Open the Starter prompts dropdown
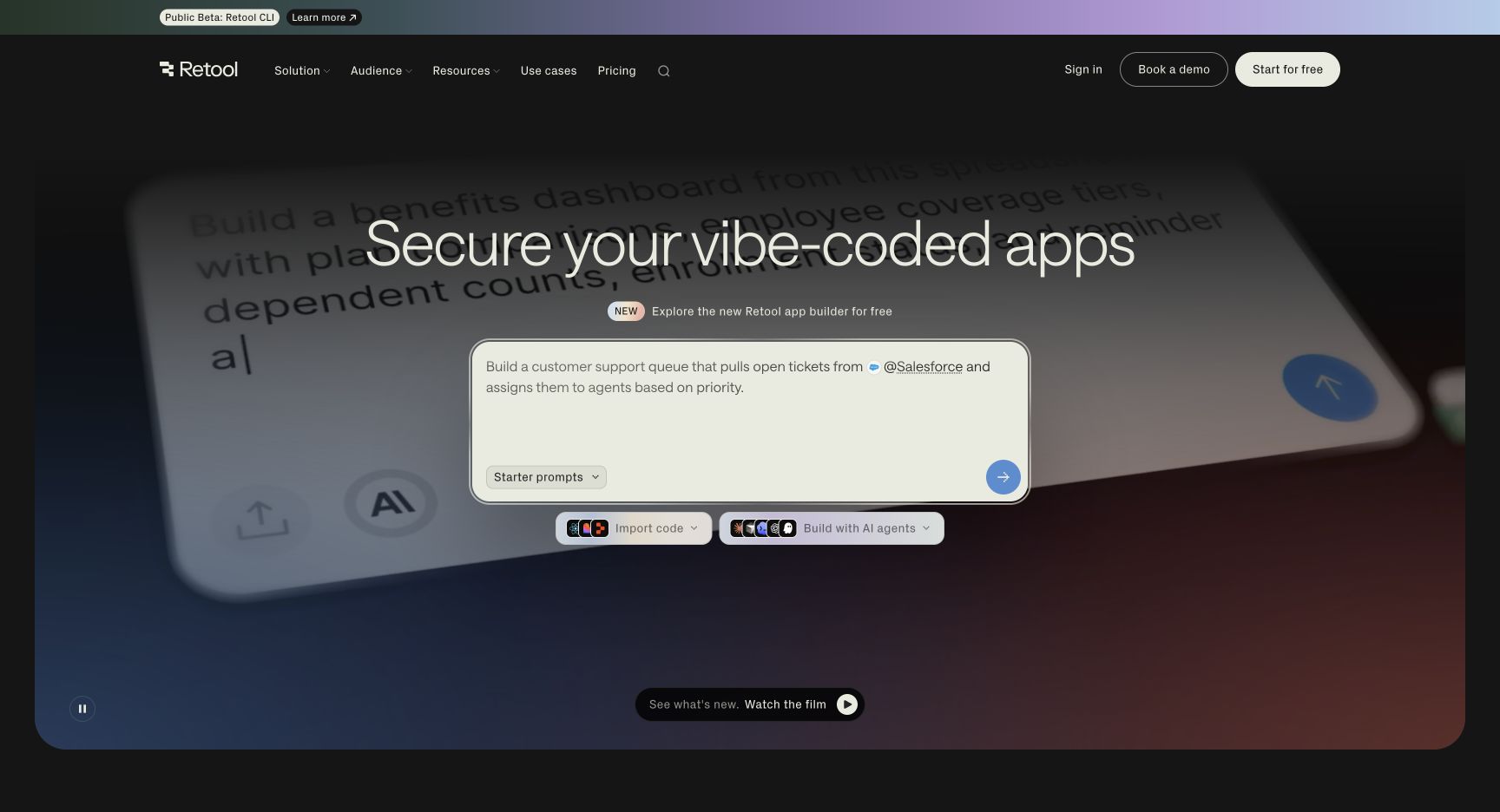This screenshot has height=812, width=1500. point(546,477)
